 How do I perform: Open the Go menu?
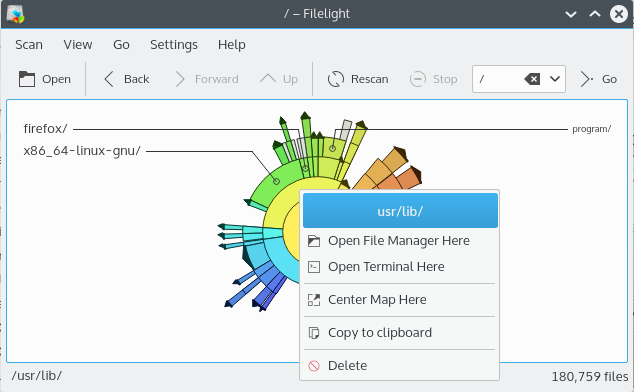[121, 44]
